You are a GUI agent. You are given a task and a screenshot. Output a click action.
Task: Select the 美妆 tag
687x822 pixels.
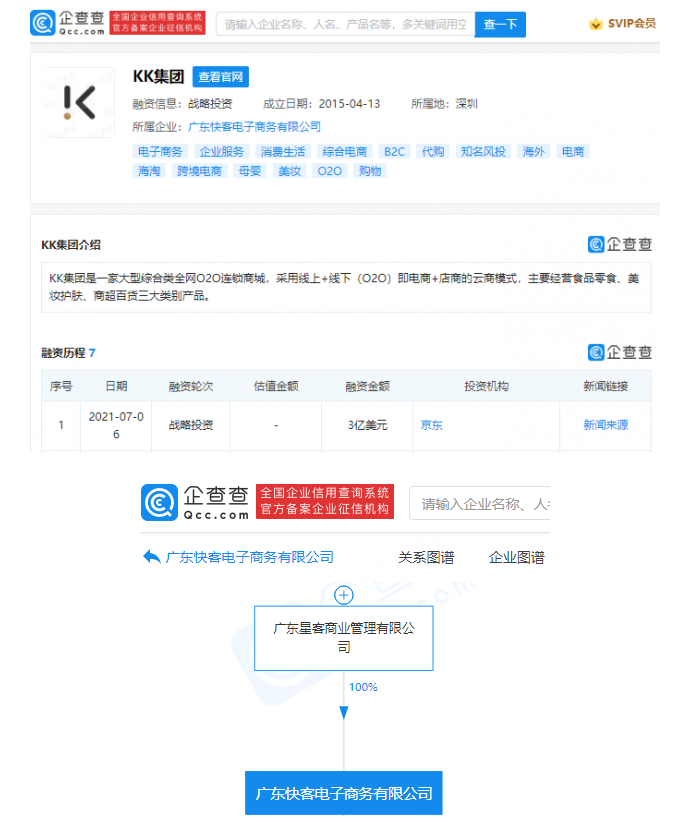coord(289,171)
